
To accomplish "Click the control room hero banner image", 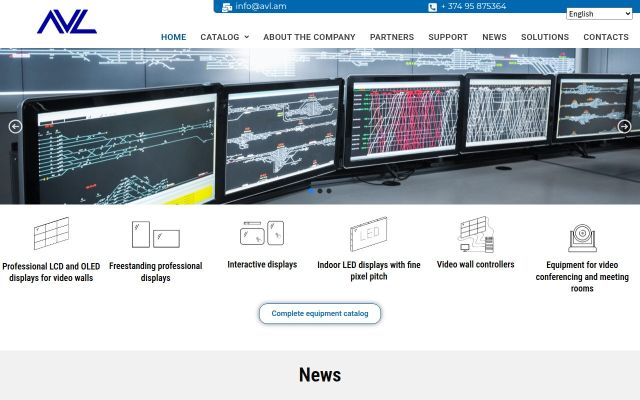I will [320, 126].
